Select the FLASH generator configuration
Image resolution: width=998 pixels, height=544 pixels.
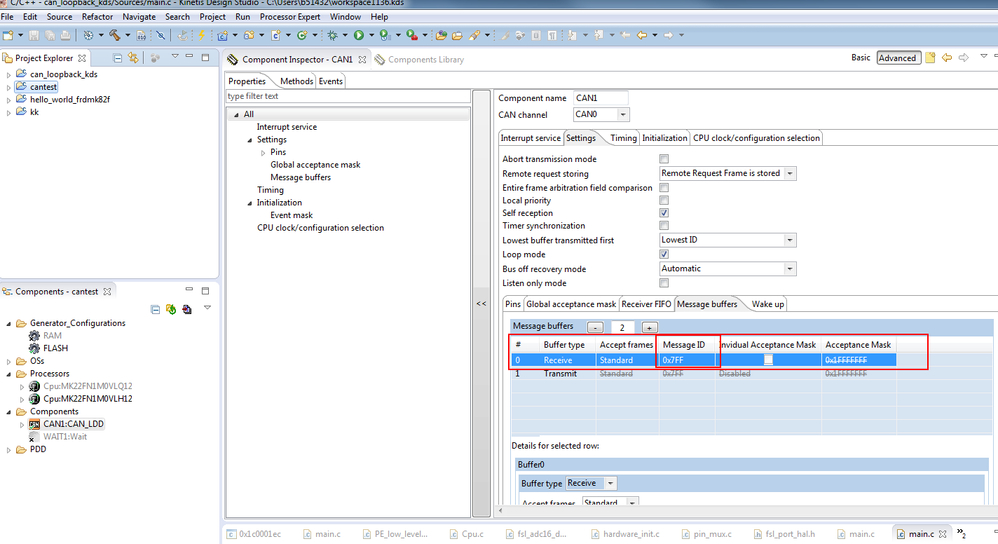click(x=55, y=348)
